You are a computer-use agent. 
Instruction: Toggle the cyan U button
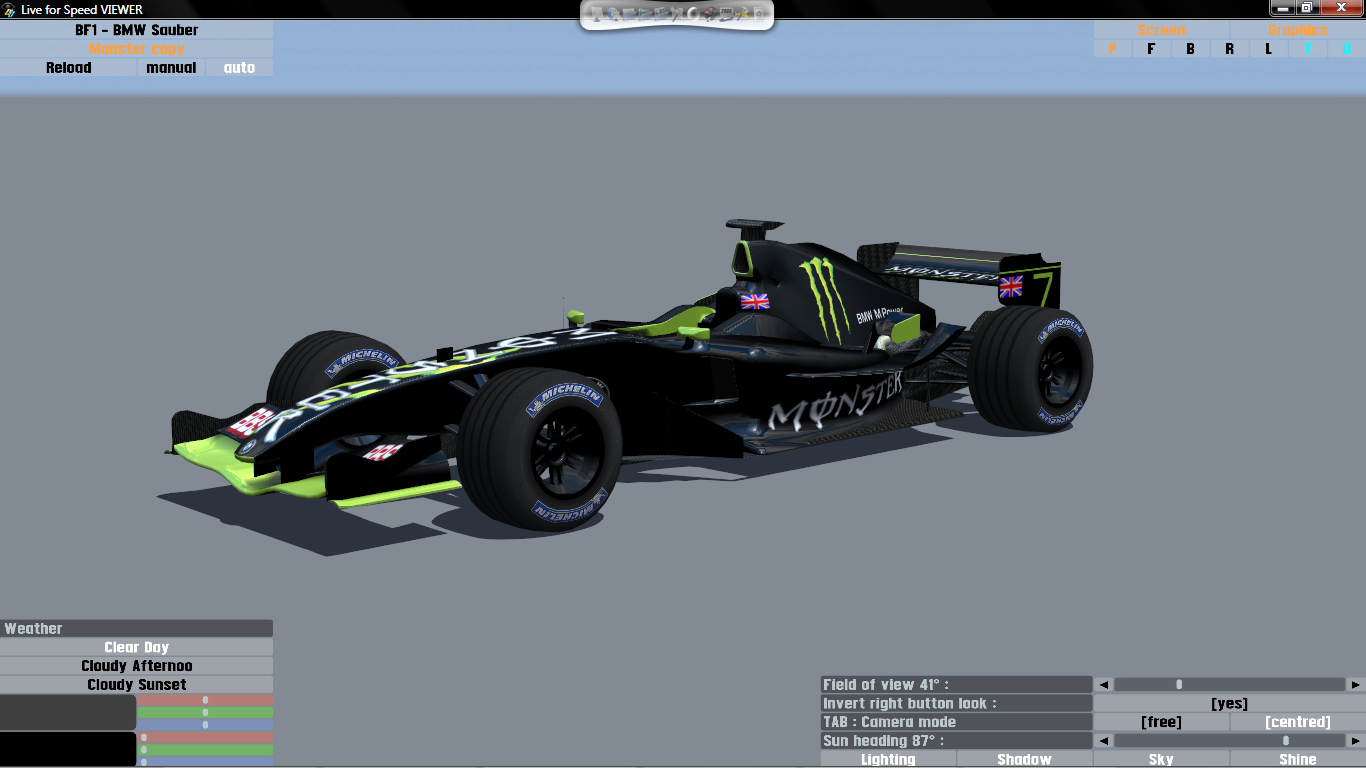1346,49
